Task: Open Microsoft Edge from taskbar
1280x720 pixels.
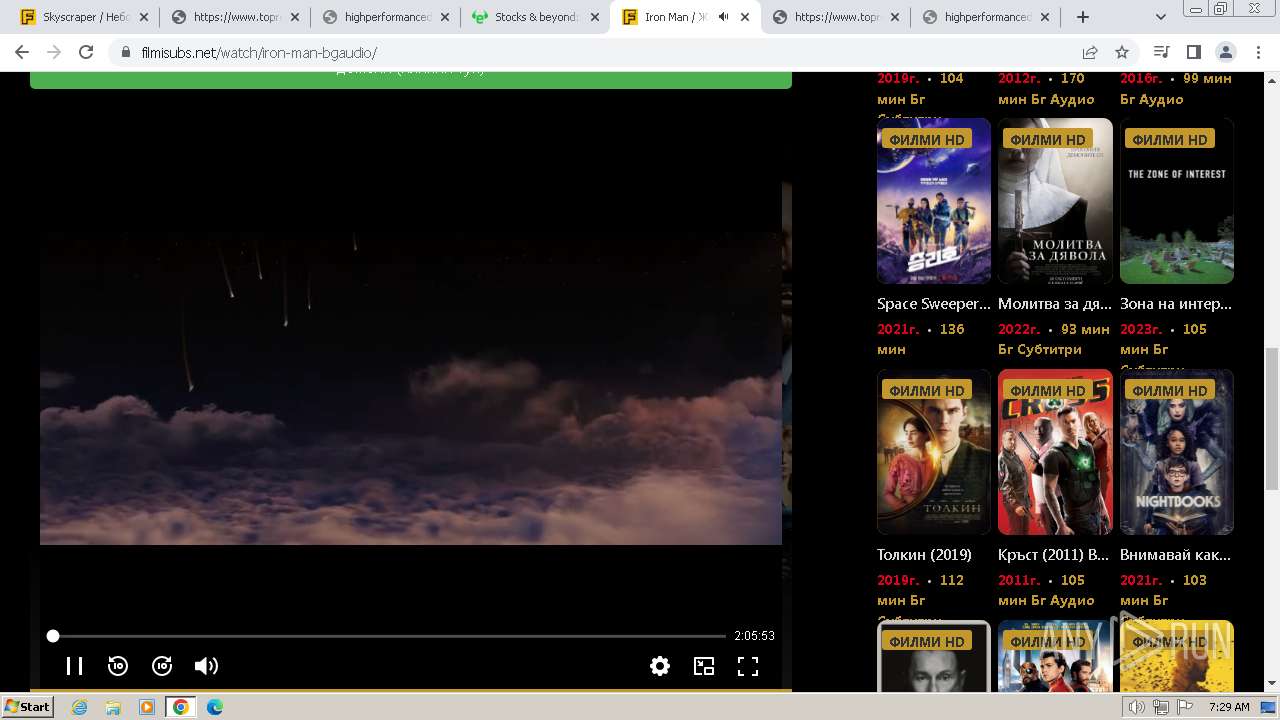Action: pos(215,707)
